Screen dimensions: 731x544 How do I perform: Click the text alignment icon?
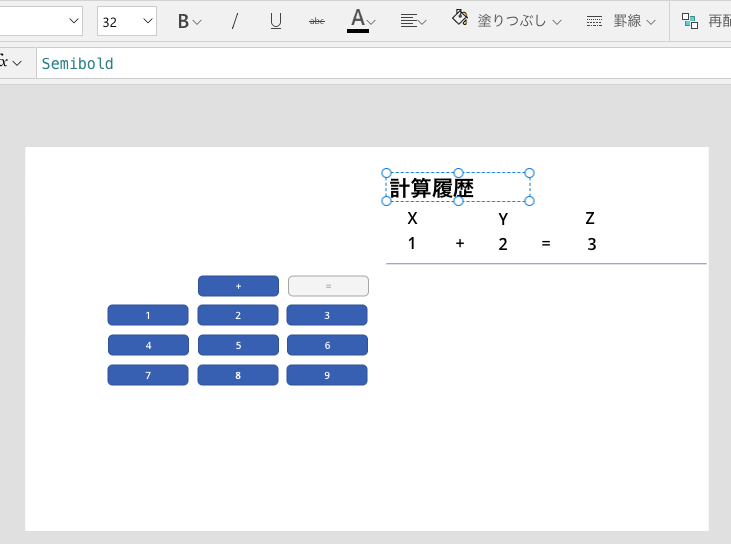409,21
